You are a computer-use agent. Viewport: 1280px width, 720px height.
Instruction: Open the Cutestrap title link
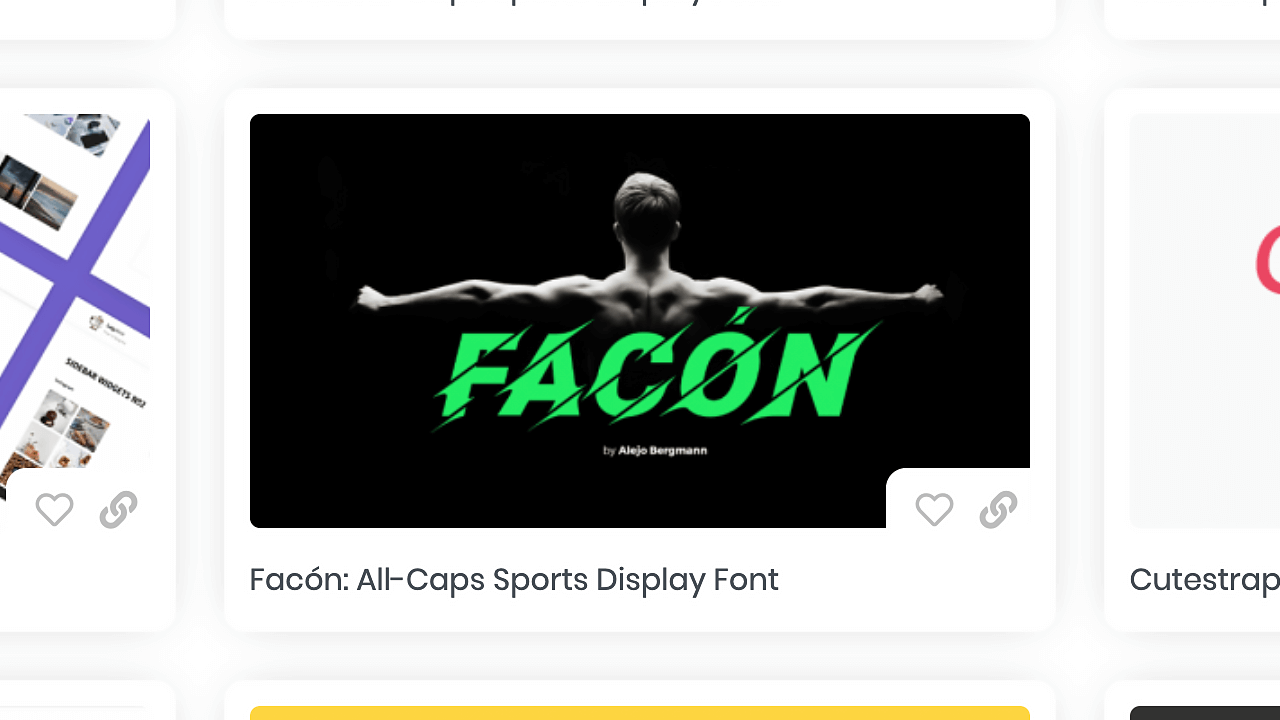(1204, 580)
